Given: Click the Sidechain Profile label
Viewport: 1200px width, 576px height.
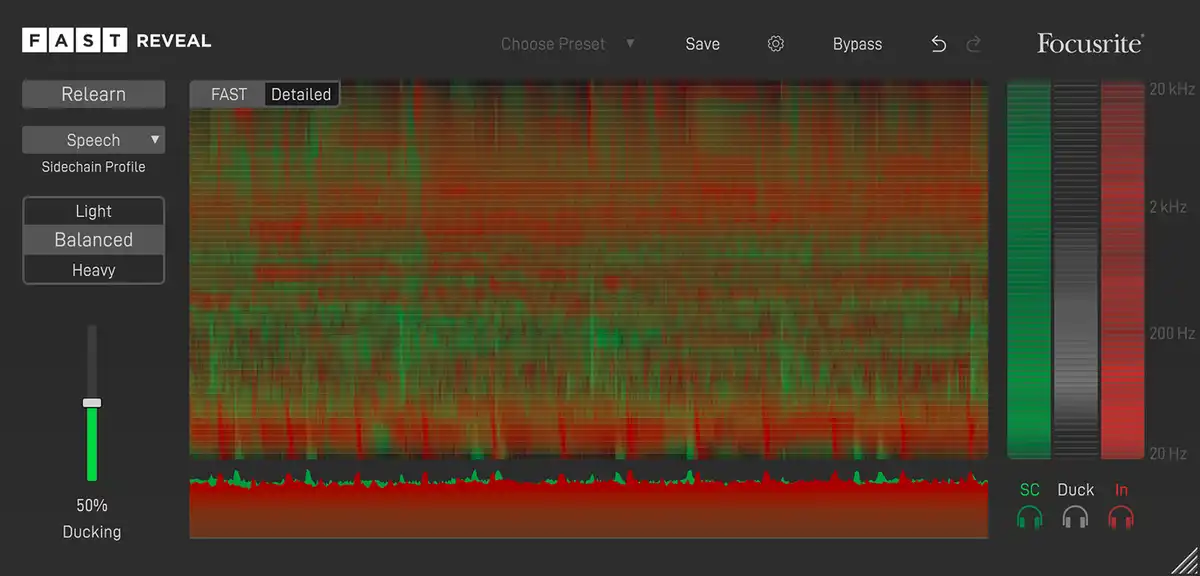Looking at the screenshot, I should [94, 167].
